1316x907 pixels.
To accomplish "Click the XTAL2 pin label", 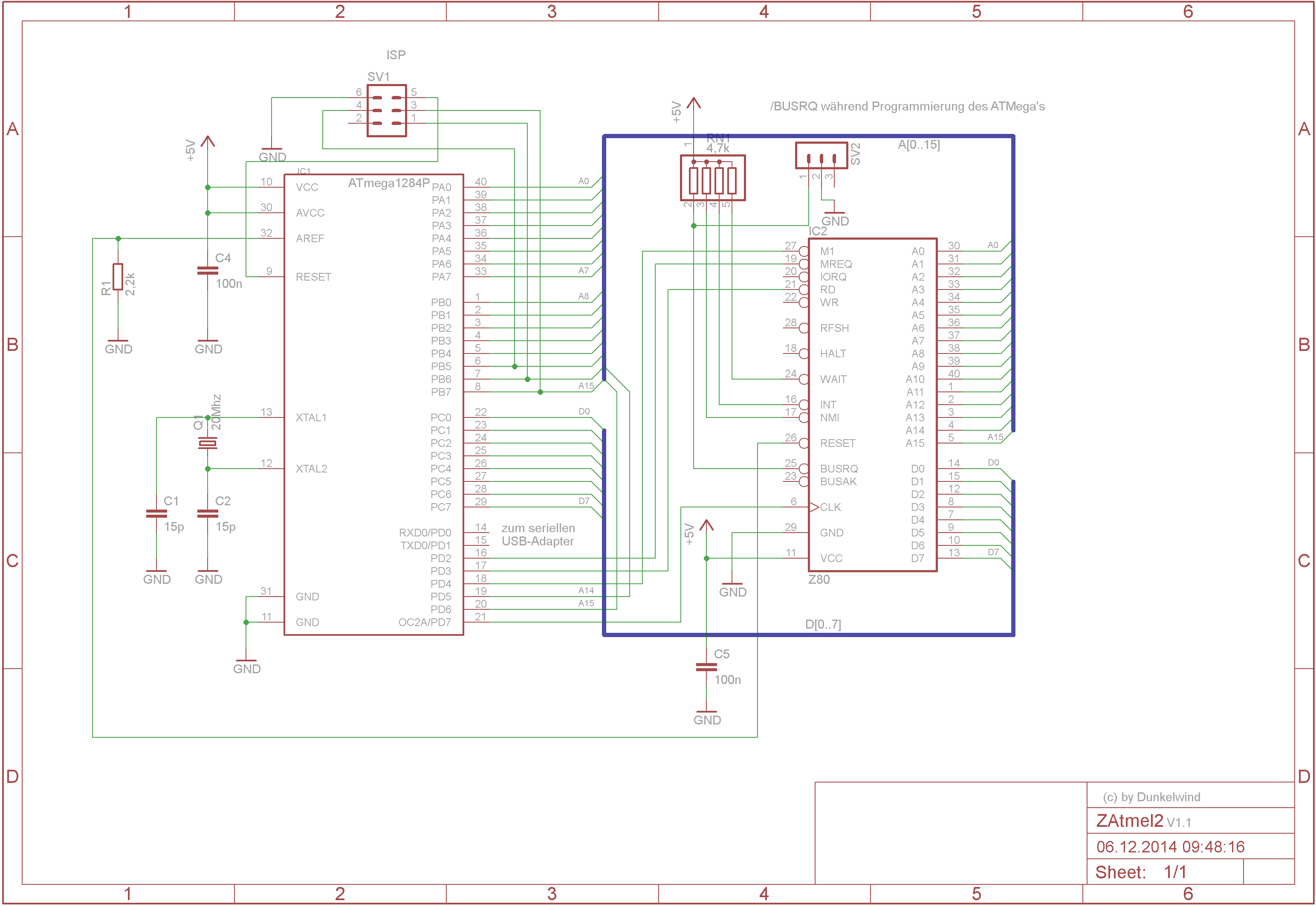I will pos(311,469).
